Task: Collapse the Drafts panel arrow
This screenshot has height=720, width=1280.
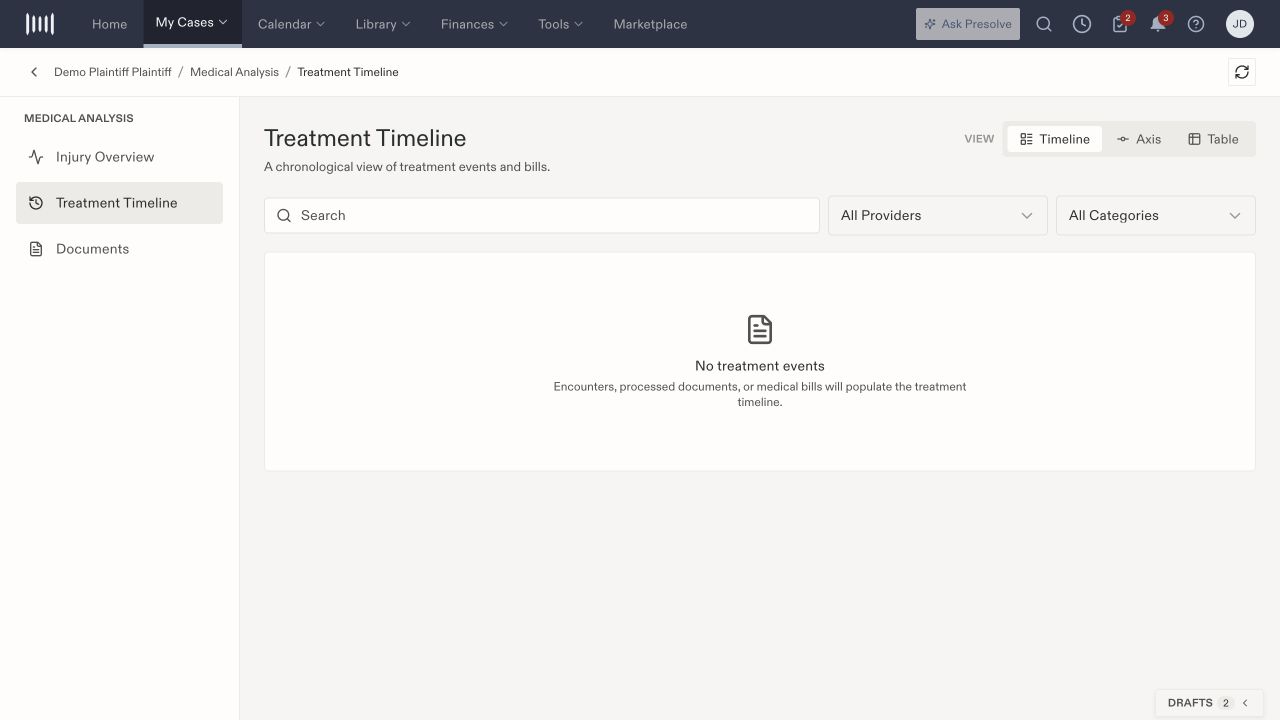Action: (x=1245, y=703)
